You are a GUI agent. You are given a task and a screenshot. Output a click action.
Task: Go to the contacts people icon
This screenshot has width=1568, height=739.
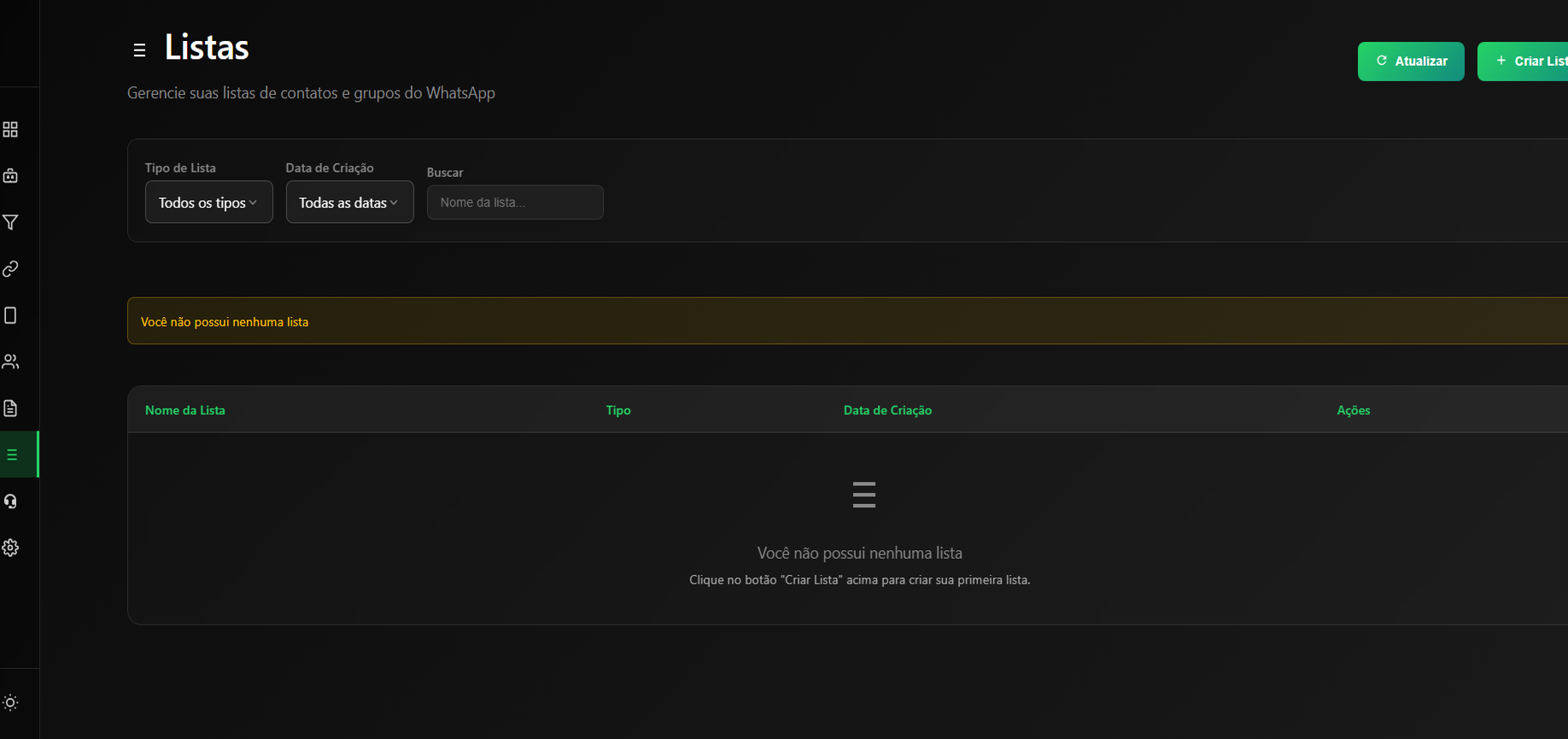coord(10,362)
